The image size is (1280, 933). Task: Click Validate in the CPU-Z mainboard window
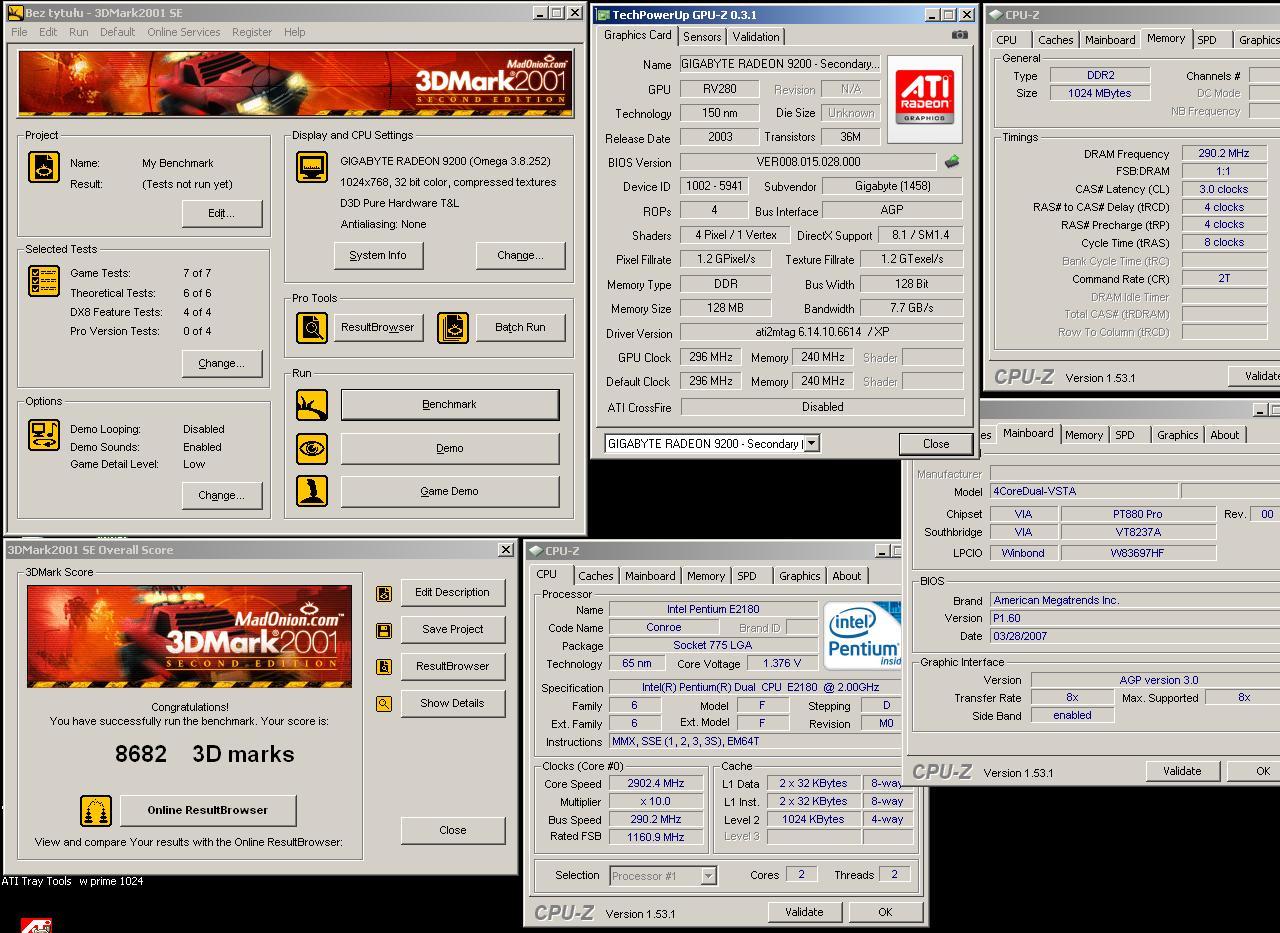click(x=1182, y=771)
